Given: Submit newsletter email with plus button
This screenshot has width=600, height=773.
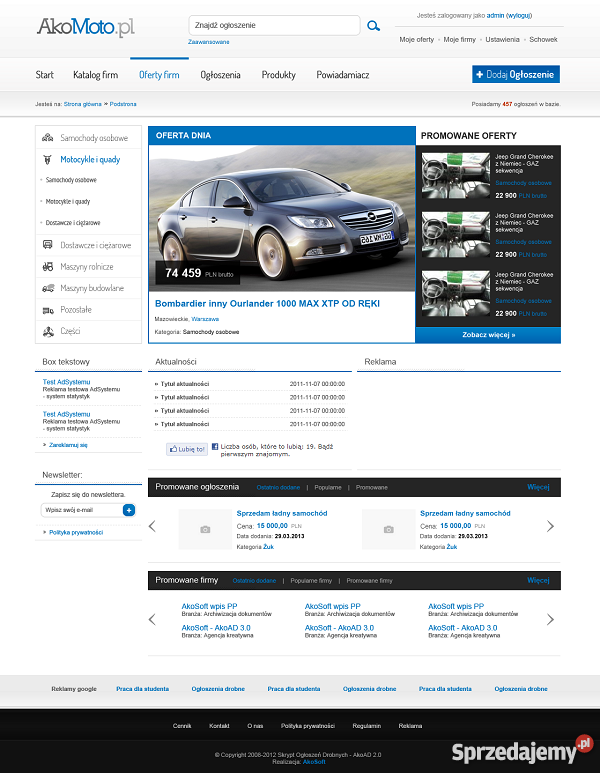Looking at the screenshot, I should pyautogui.click(x=129, y=510).
